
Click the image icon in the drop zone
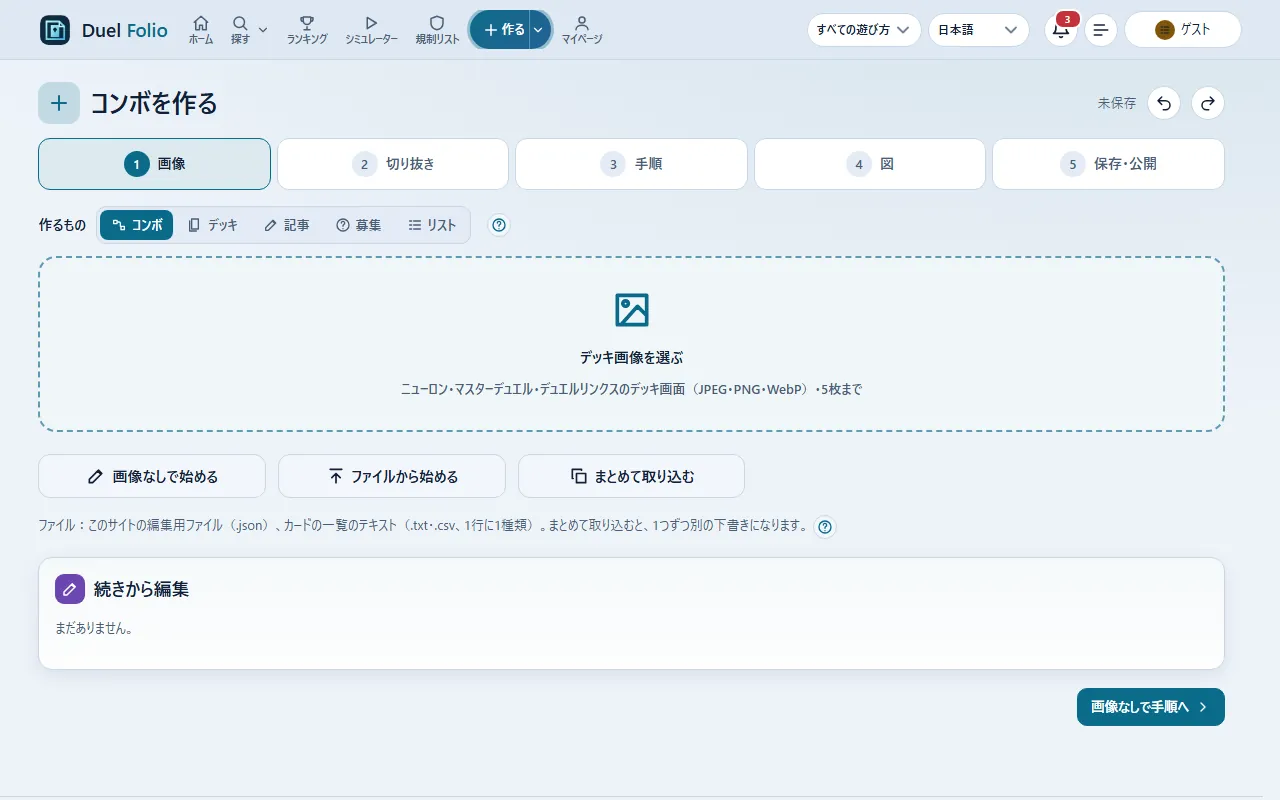[x=632, y=310]
